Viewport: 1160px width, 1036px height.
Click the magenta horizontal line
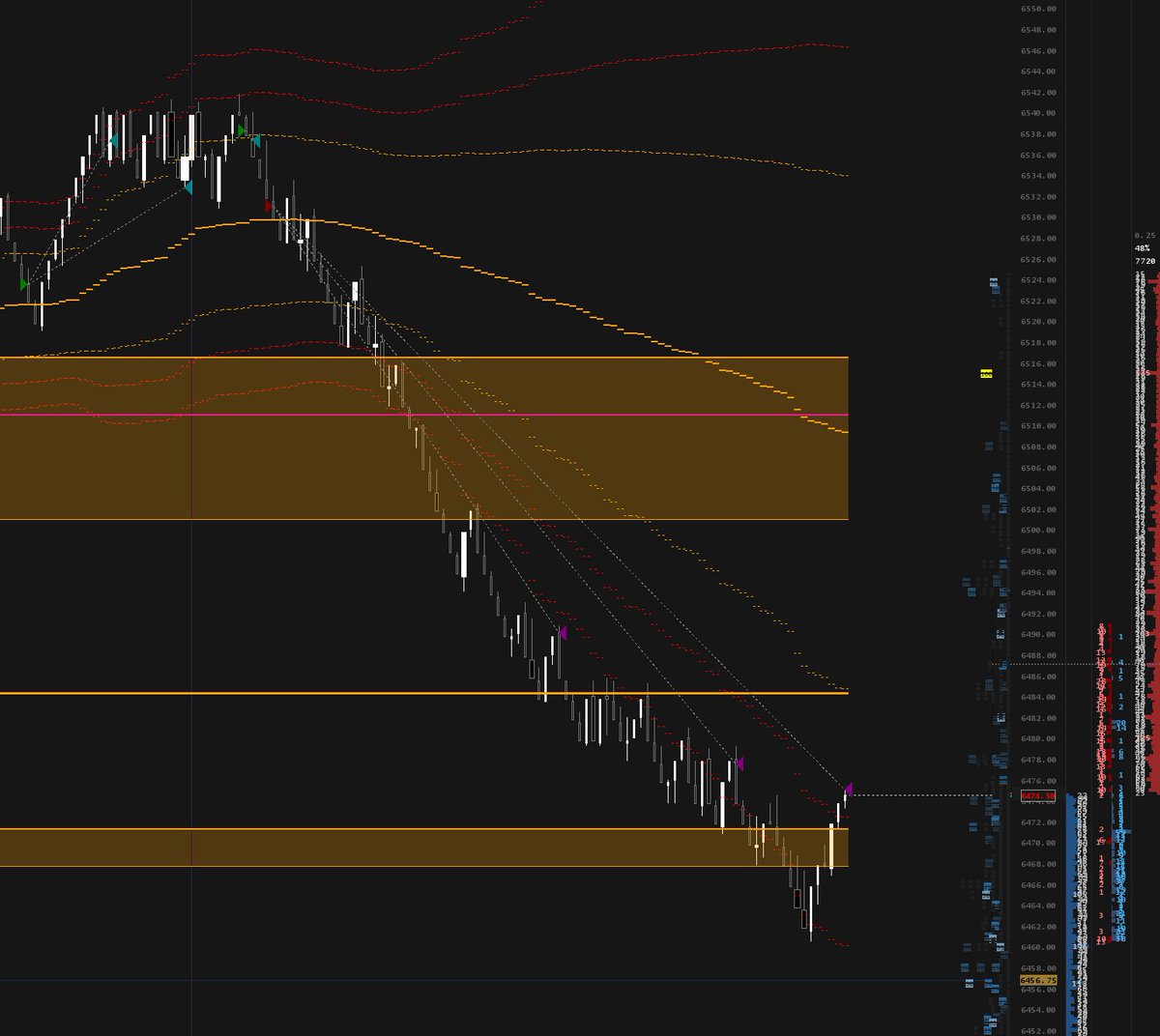[424, 415]
